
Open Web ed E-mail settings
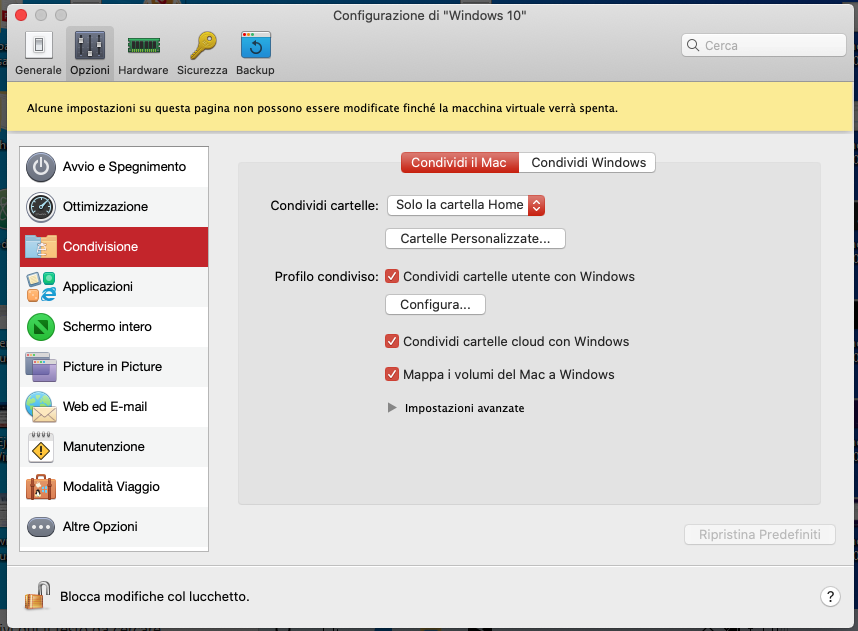(114, 407)
